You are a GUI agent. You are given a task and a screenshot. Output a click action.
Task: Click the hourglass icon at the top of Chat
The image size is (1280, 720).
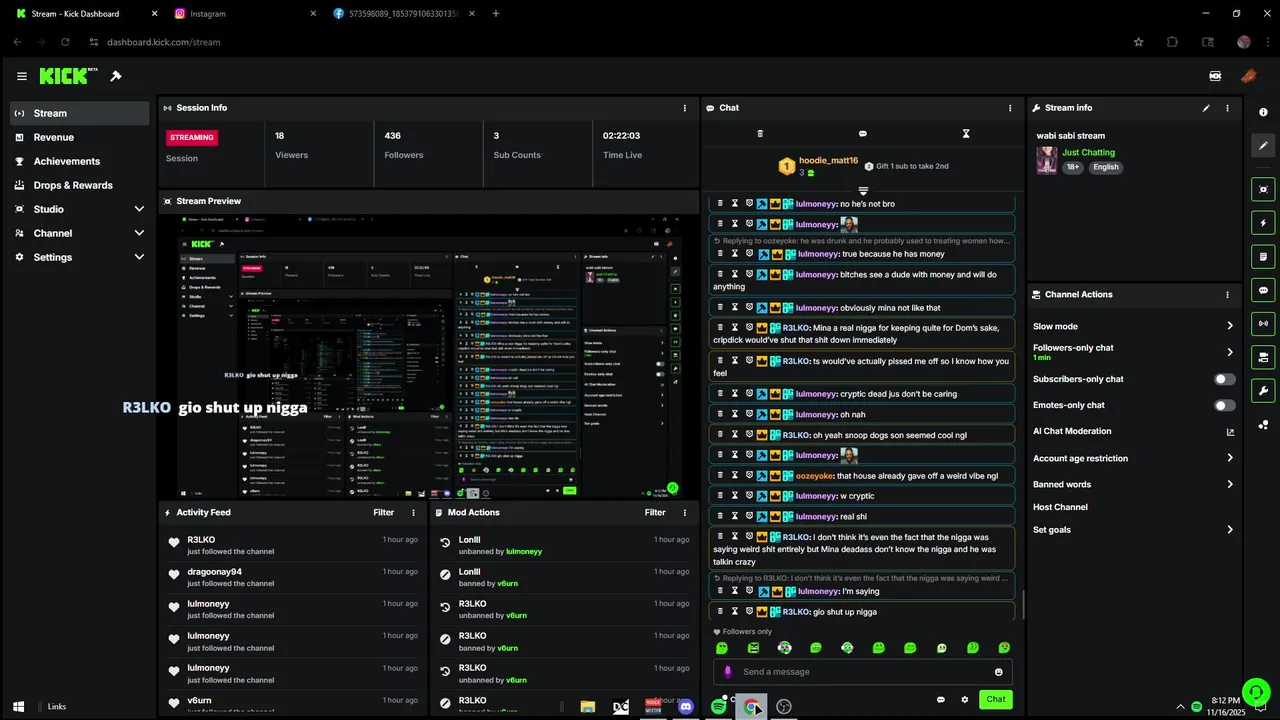pos(966,133)
